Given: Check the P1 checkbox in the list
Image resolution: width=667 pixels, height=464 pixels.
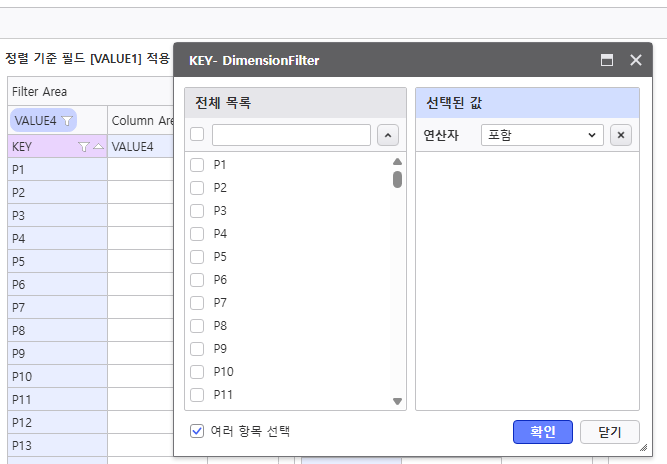Looking at the screenshot, I should 197,165.
